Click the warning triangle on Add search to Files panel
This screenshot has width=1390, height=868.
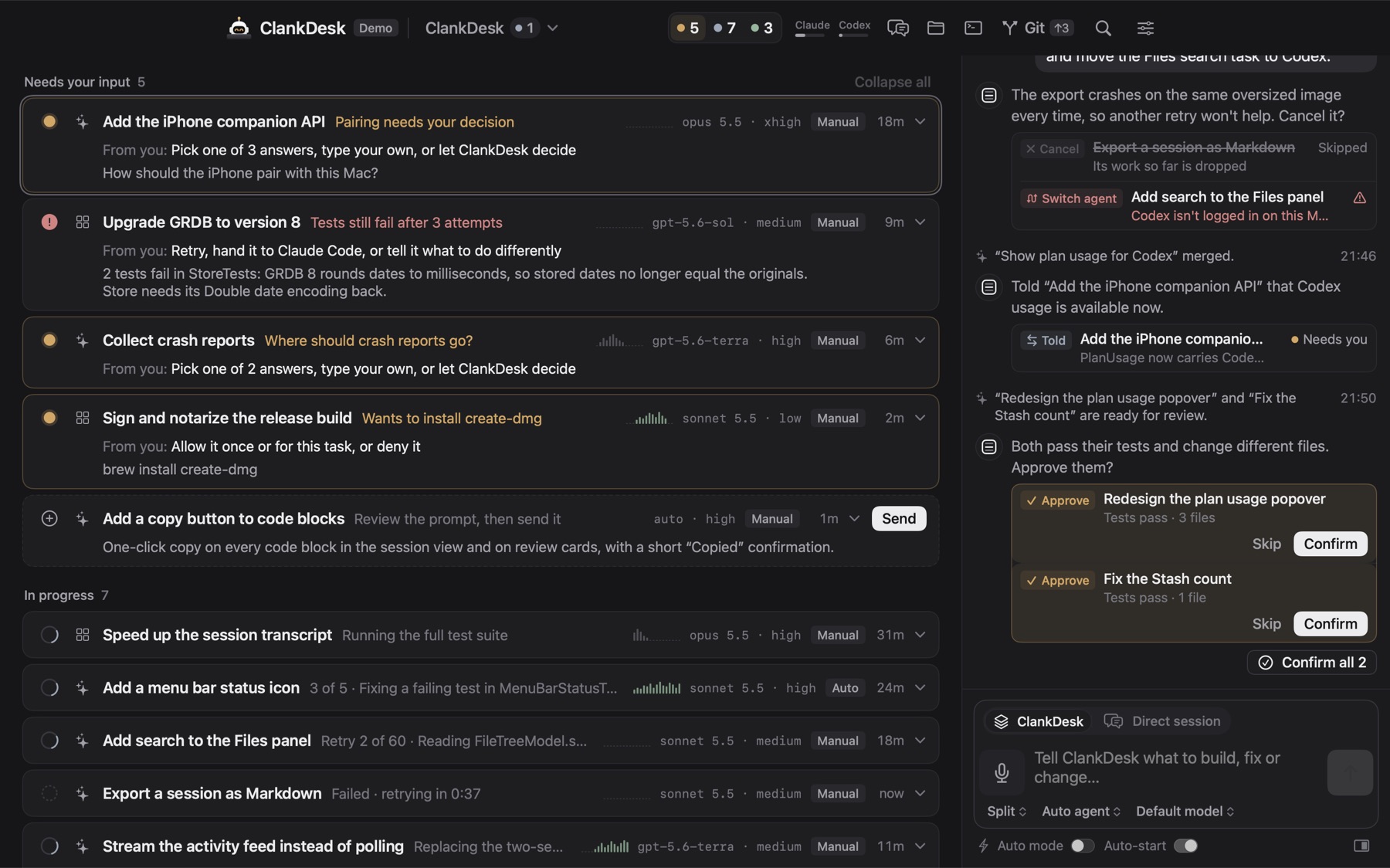1359,198
